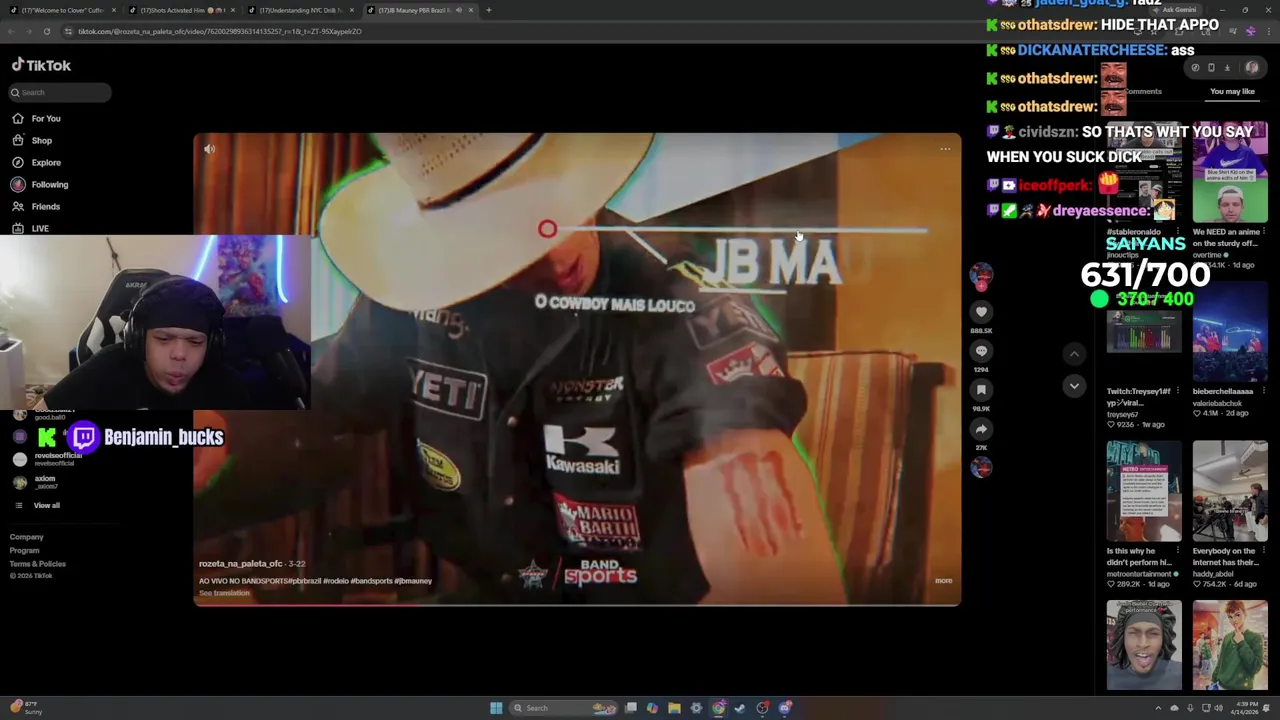The width and height of the screenshot is (1280, 720).
Task: Click the Windows taskbar search box
Action: (x=563, y=708)
